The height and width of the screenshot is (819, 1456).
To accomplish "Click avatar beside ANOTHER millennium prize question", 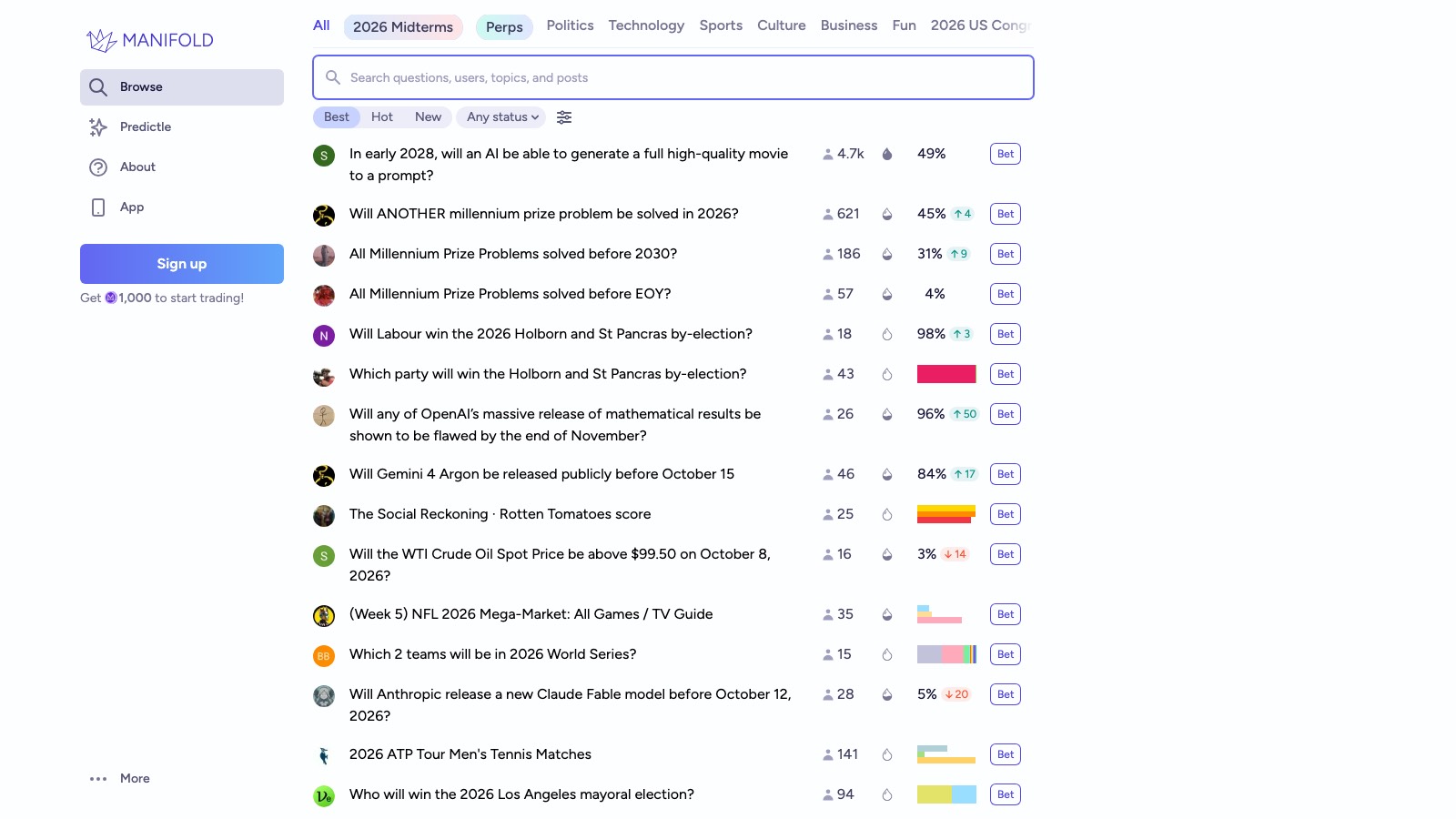I will coord(324,216).
